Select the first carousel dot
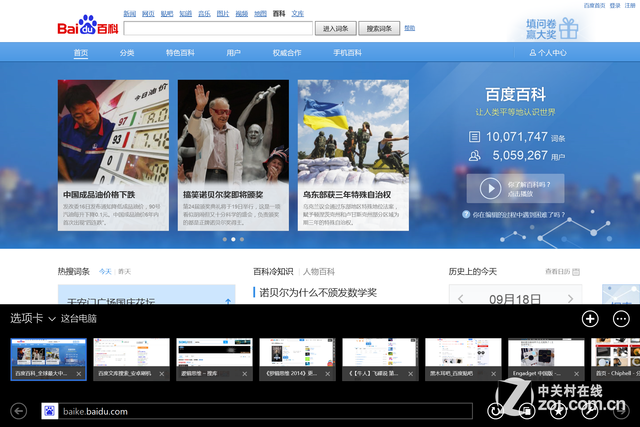 224,239
